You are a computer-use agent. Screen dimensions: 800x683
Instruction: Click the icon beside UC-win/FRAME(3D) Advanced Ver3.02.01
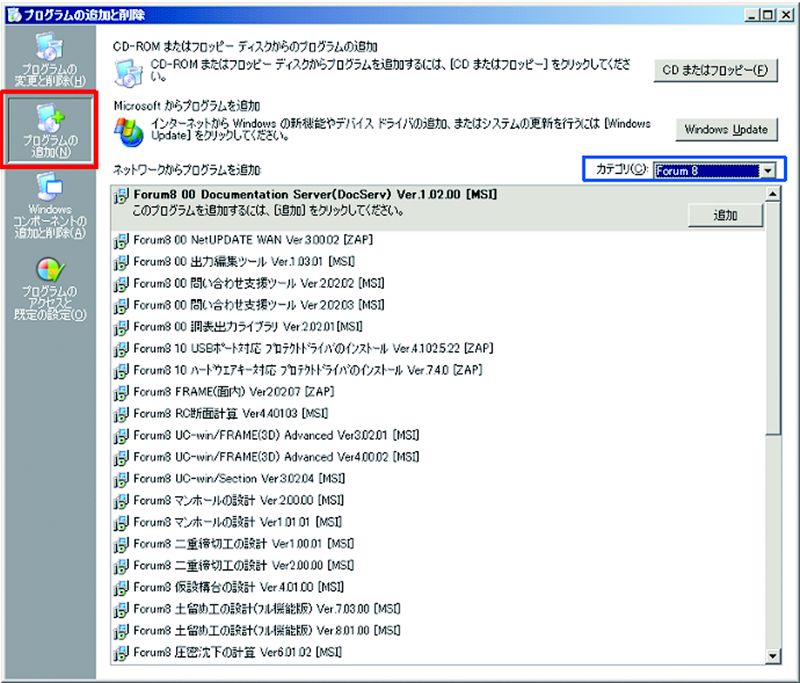point(121,436)
